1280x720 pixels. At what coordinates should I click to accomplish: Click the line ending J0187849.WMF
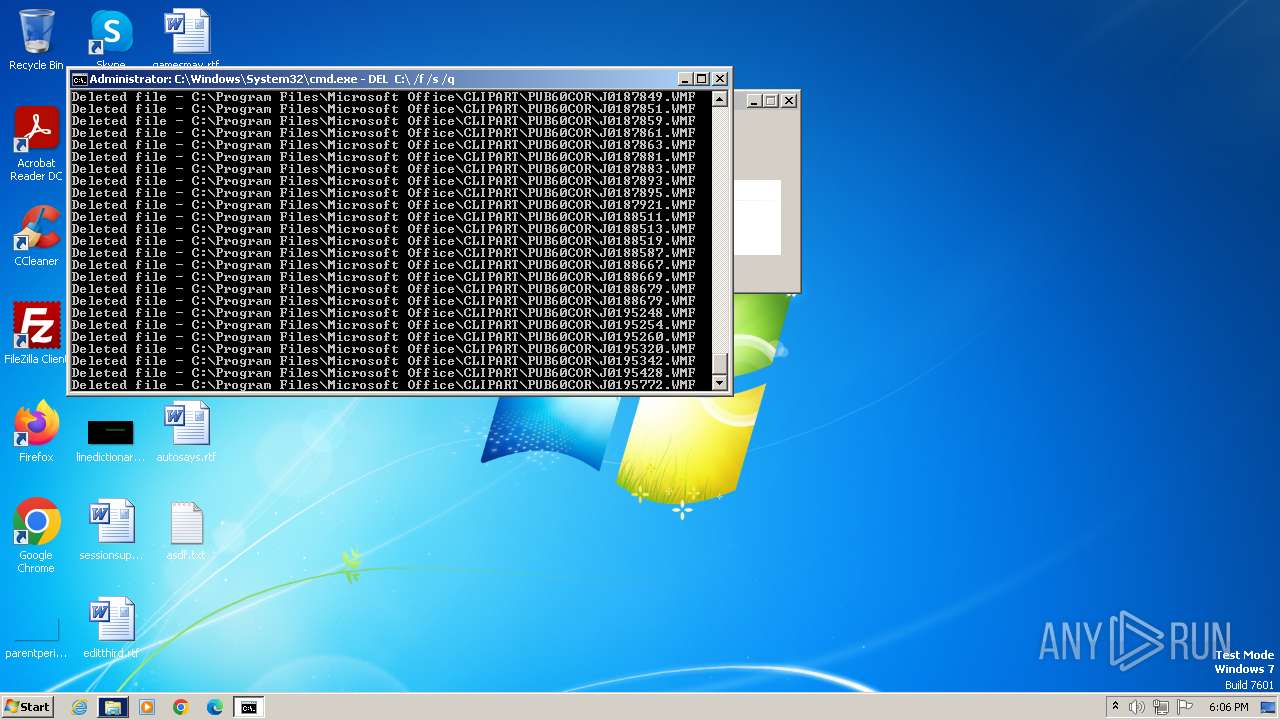tap(384, 97)
